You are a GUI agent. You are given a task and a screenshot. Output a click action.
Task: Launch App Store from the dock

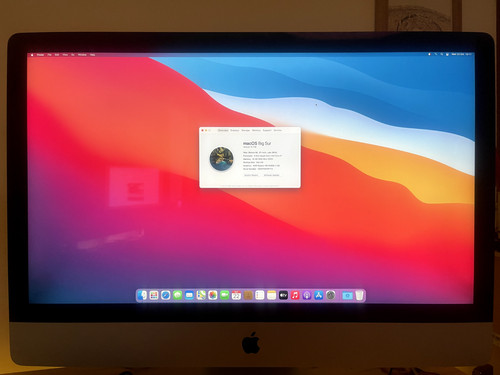coord(319,295)
